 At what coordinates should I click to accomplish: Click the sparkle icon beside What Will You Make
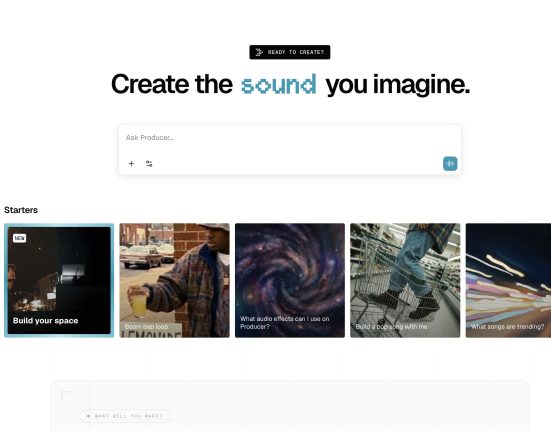(89, 416)
